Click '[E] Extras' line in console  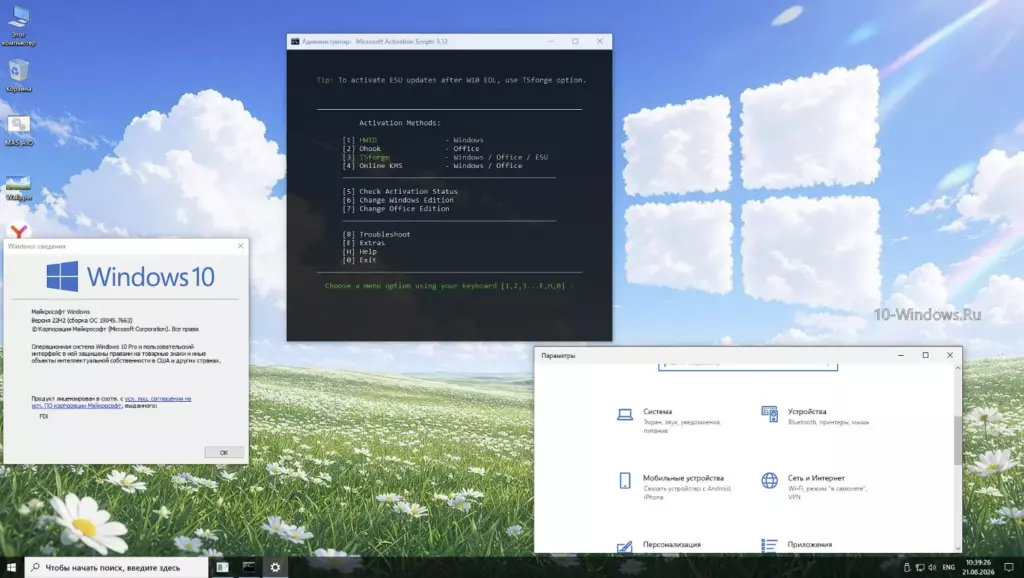point(364,242)
